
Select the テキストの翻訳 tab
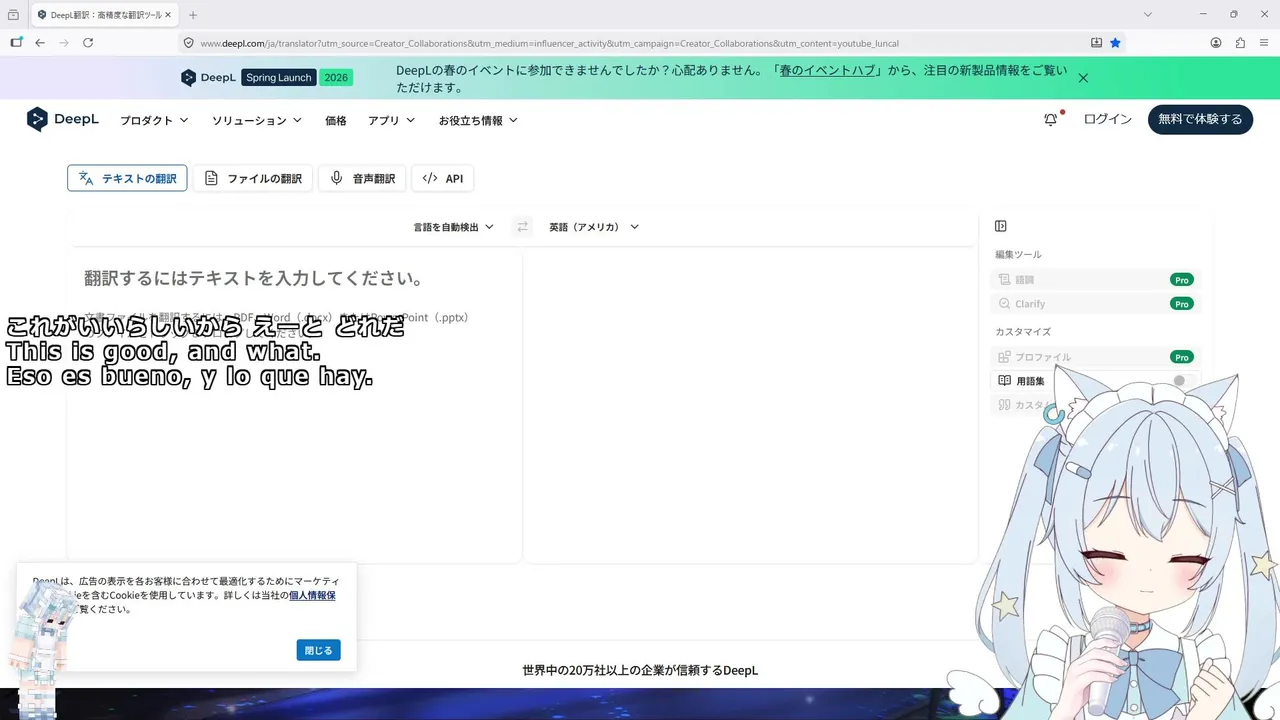pyautogui.click(x=127, y=178)
